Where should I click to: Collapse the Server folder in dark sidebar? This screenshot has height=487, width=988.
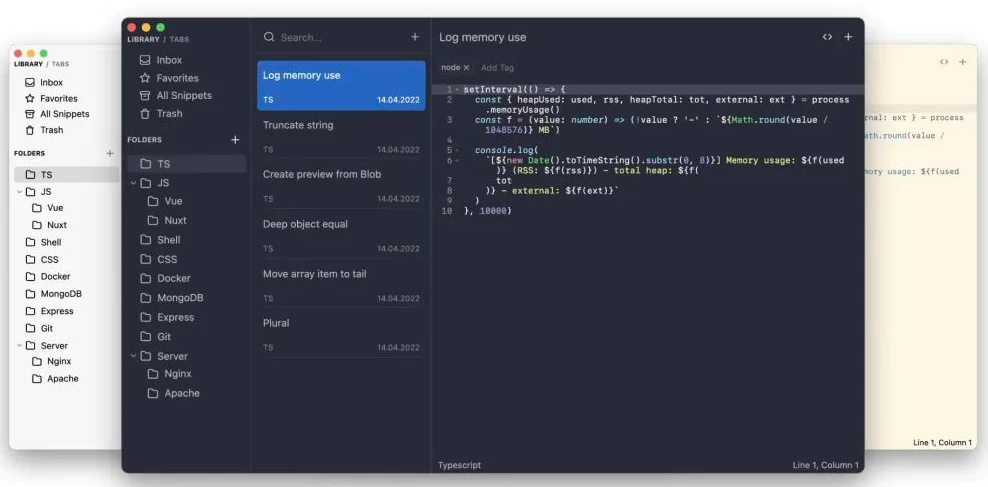[x=134, y=356]
